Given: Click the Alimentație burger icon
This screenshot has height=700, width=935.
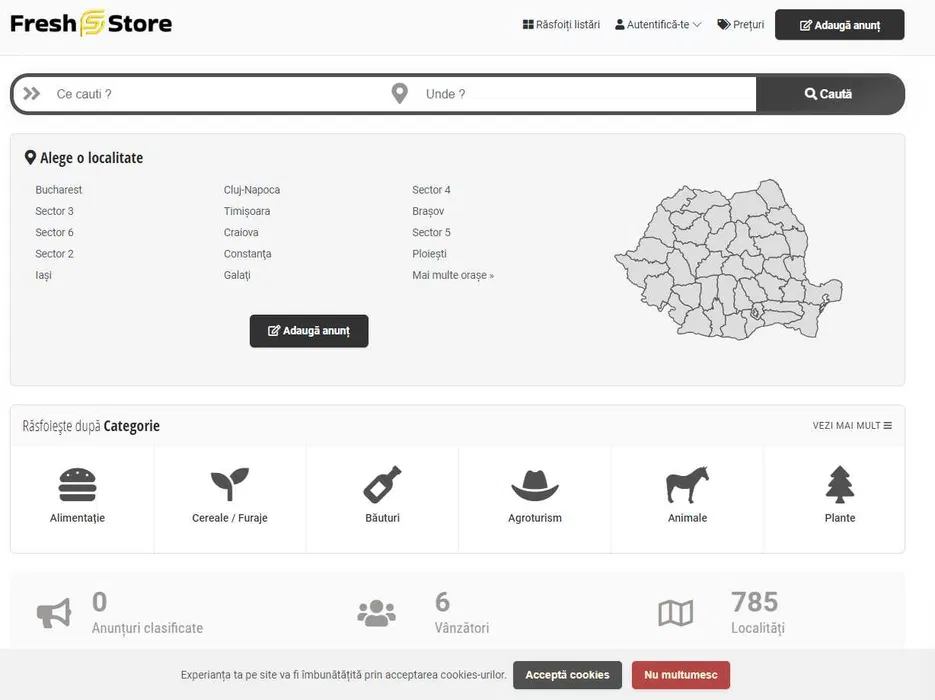Looking at the screenshot, I should [x=77, y=485].
